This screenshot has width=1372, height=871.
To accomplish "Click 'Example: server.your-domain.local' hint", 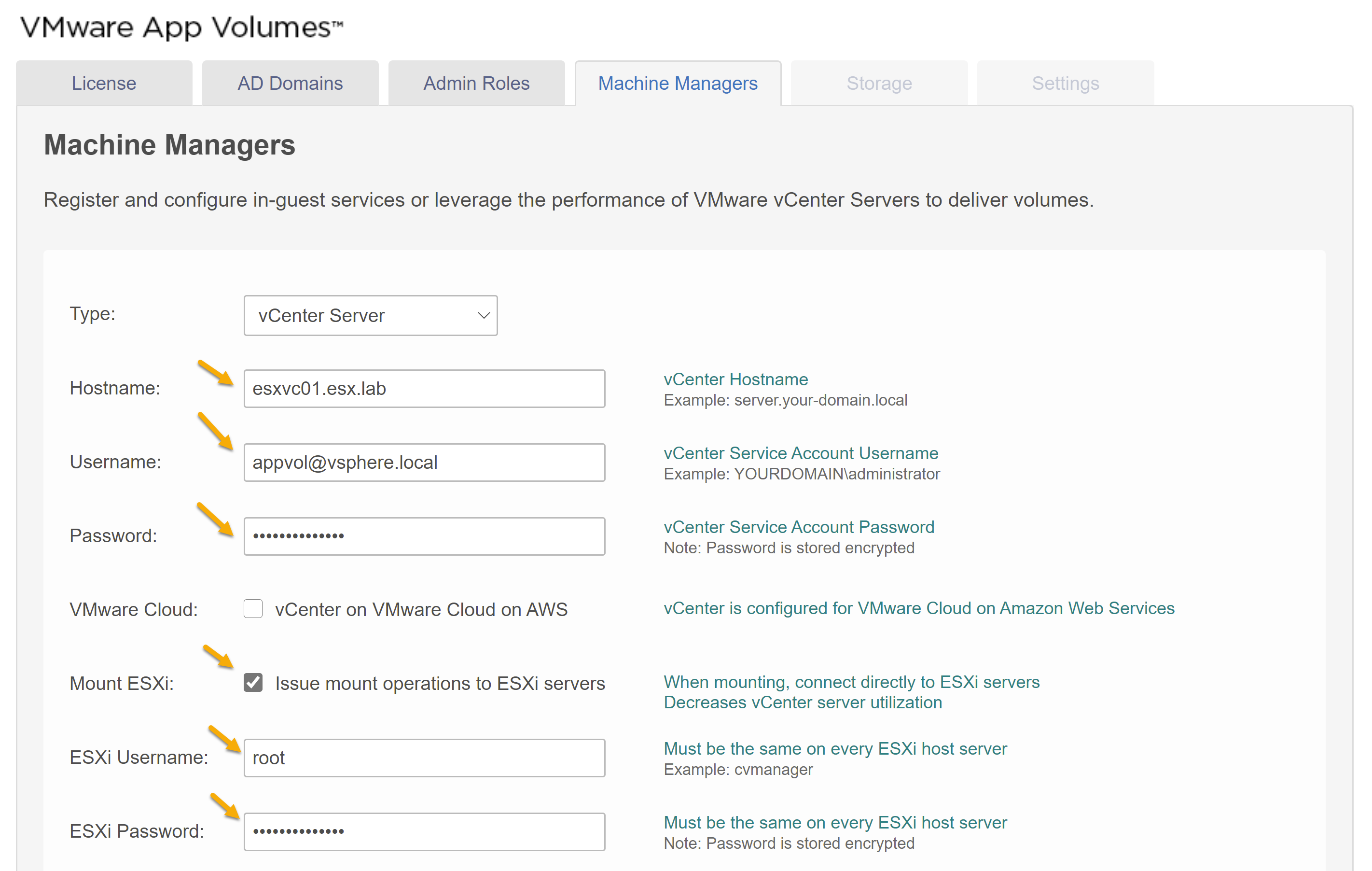I will (785, 400).
